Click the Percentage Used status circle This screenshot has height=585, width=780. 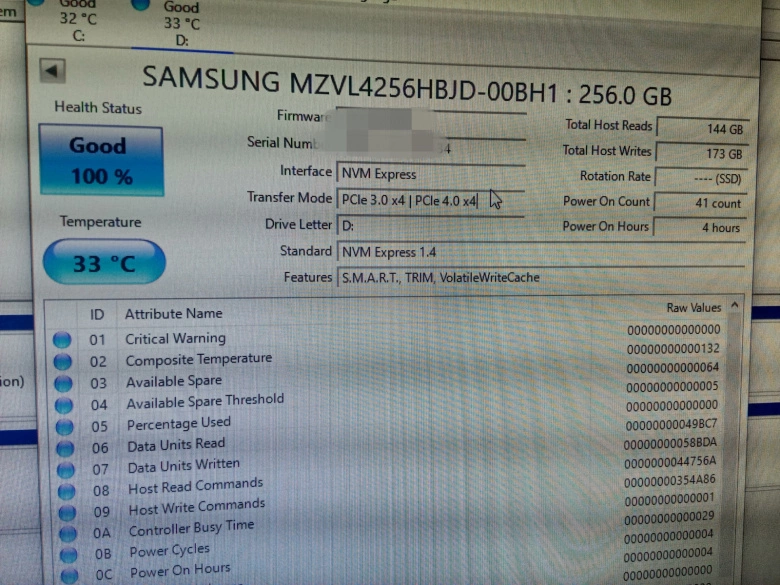tap(64, 426)
